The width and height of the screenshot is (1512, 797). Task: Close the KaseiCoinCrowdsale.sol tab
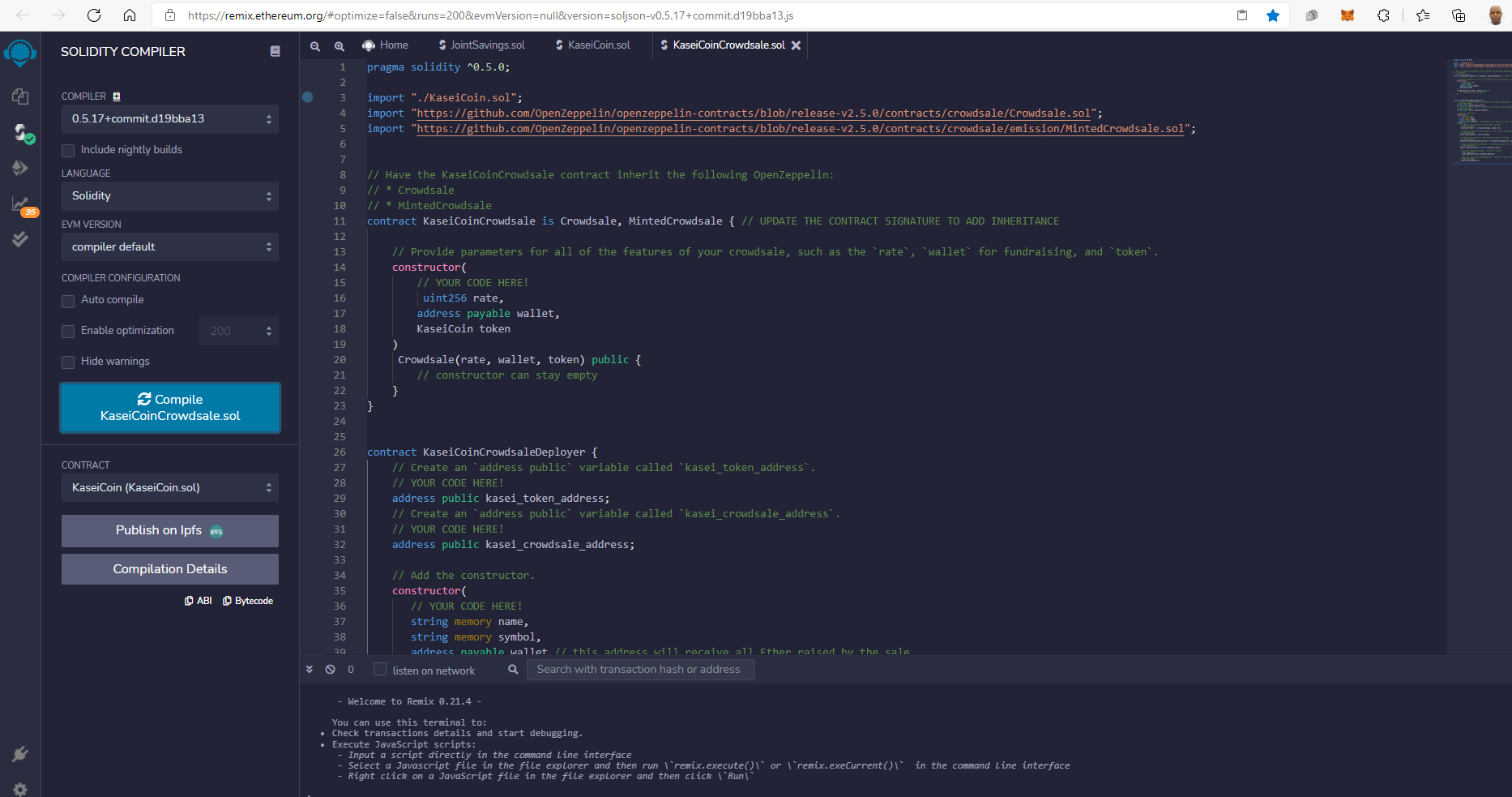(797, 45)
